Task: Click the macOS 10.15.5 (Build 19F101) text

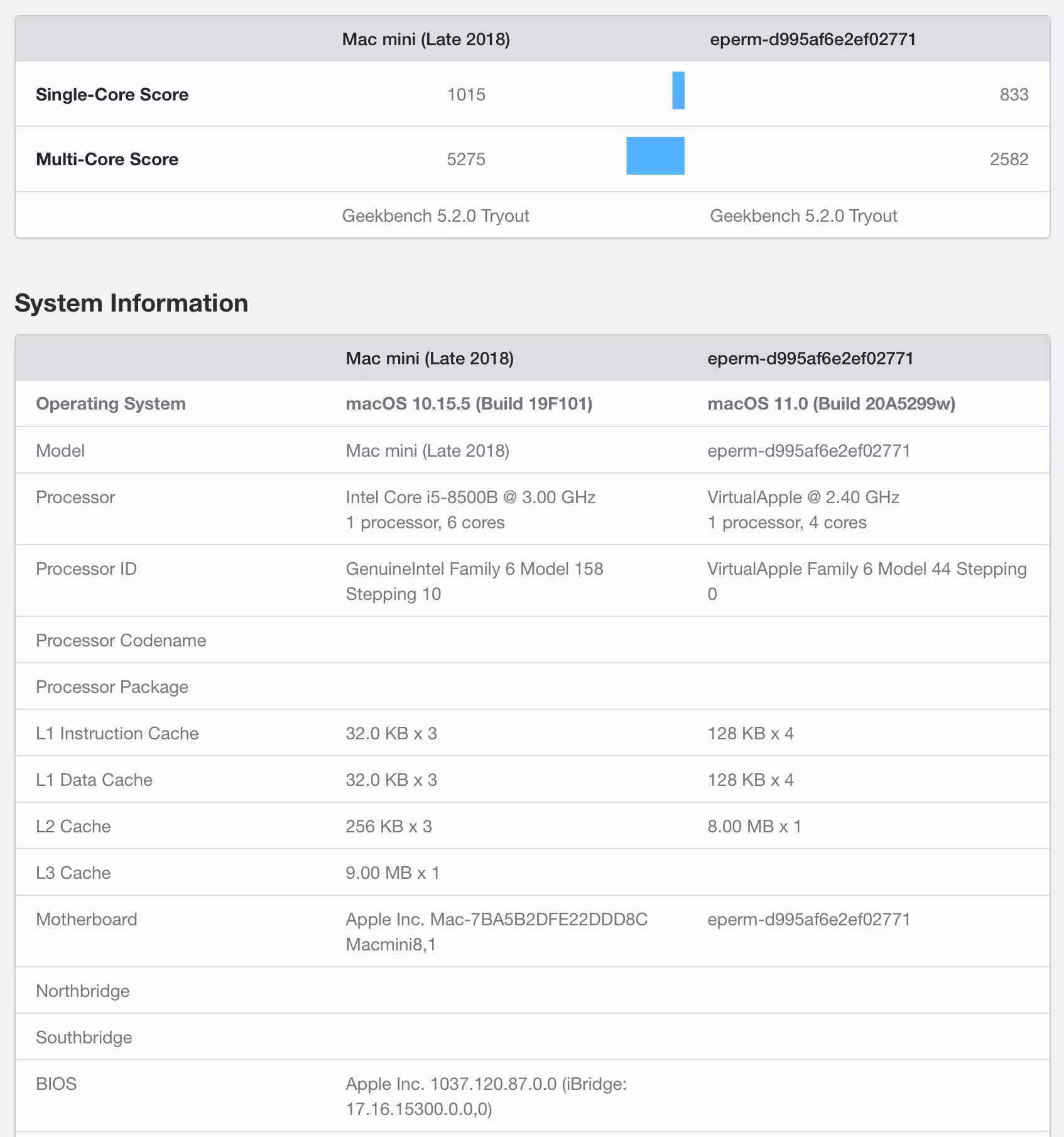Action: point(469,404)
